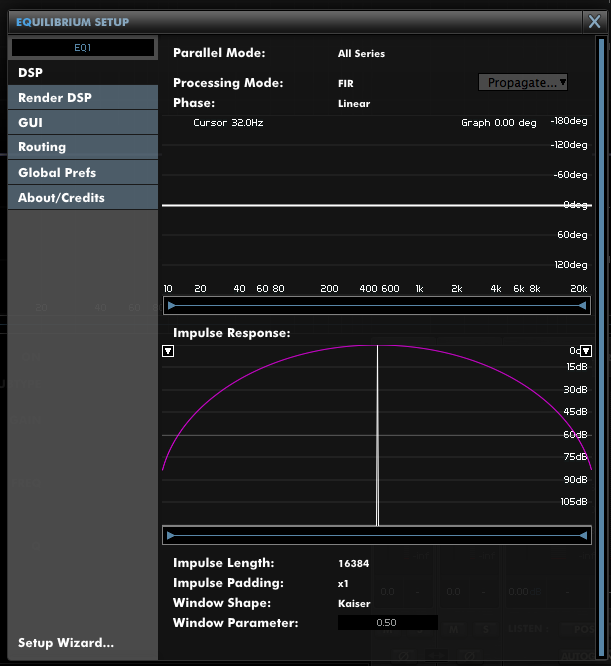Open the left impulse graph dropdown arrow
The width and height of the screenshot is (611, 666).
click(168, 351)
